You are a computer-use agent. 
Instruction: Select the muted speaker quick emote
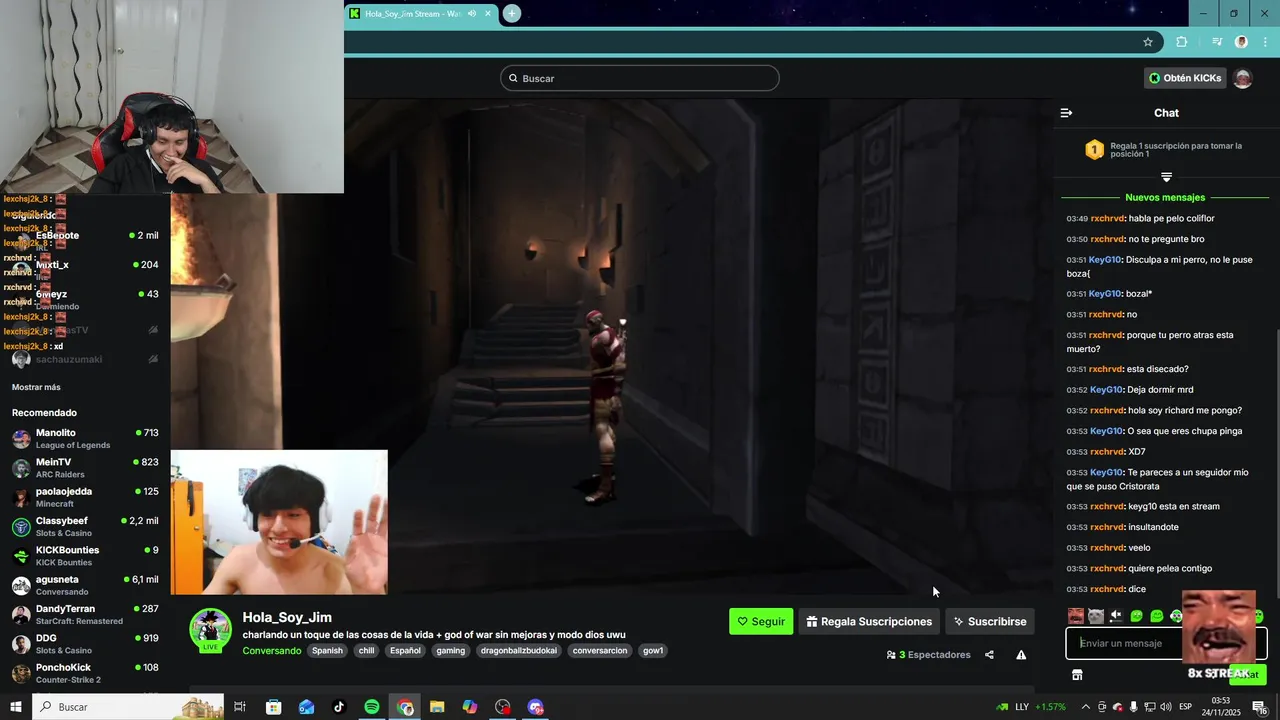1116,616
